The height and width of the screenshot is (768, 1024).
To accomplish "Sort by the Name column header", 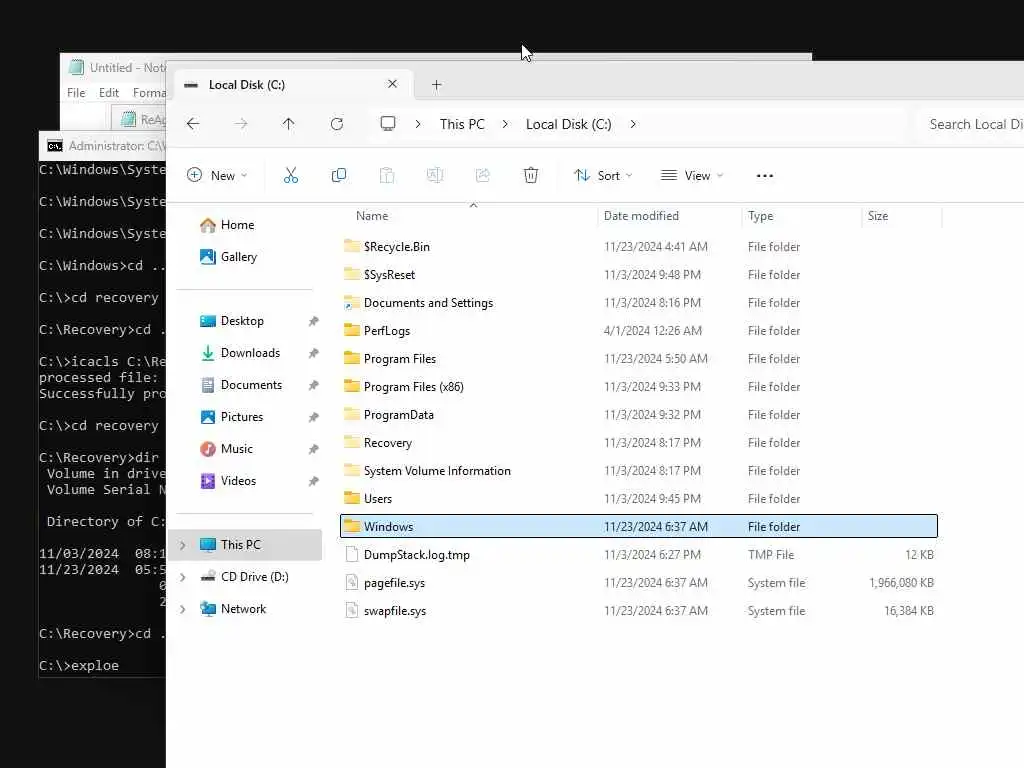I will [x=372, y=216].
